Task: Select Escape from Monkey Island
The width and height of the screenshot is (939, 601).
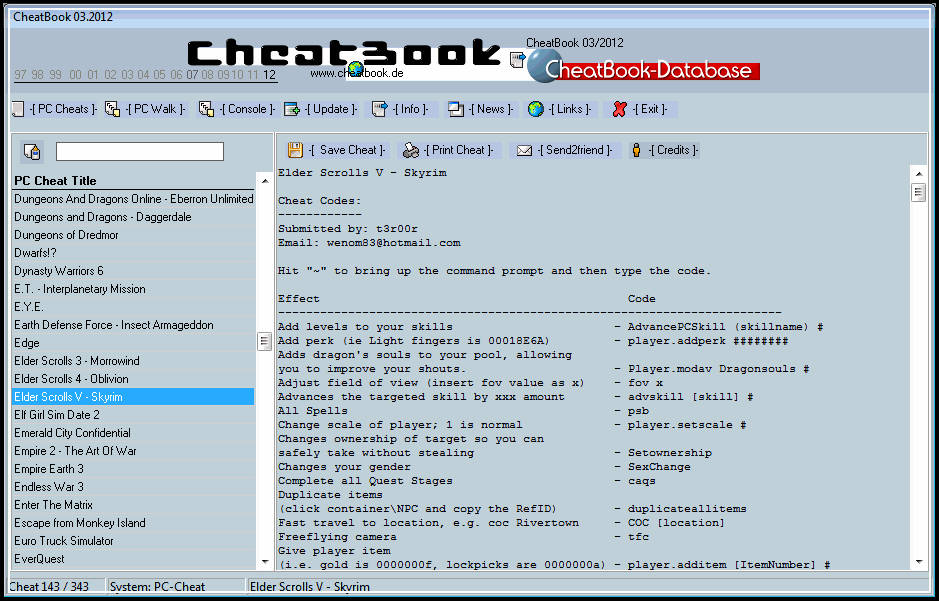Action: [134, 523]
